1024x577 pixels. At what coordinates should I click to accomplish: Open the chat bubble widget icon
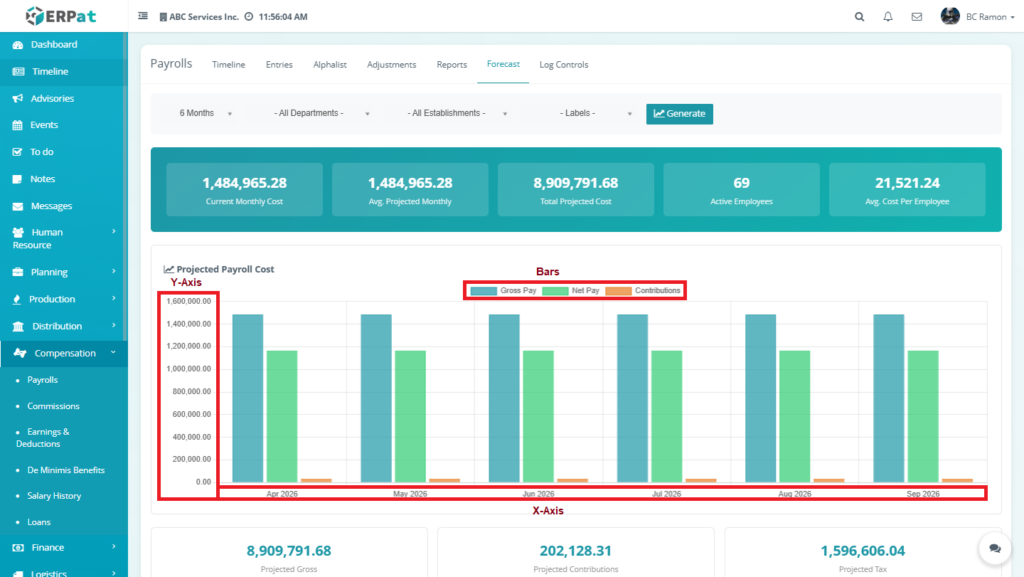click(x=995, y=548)
